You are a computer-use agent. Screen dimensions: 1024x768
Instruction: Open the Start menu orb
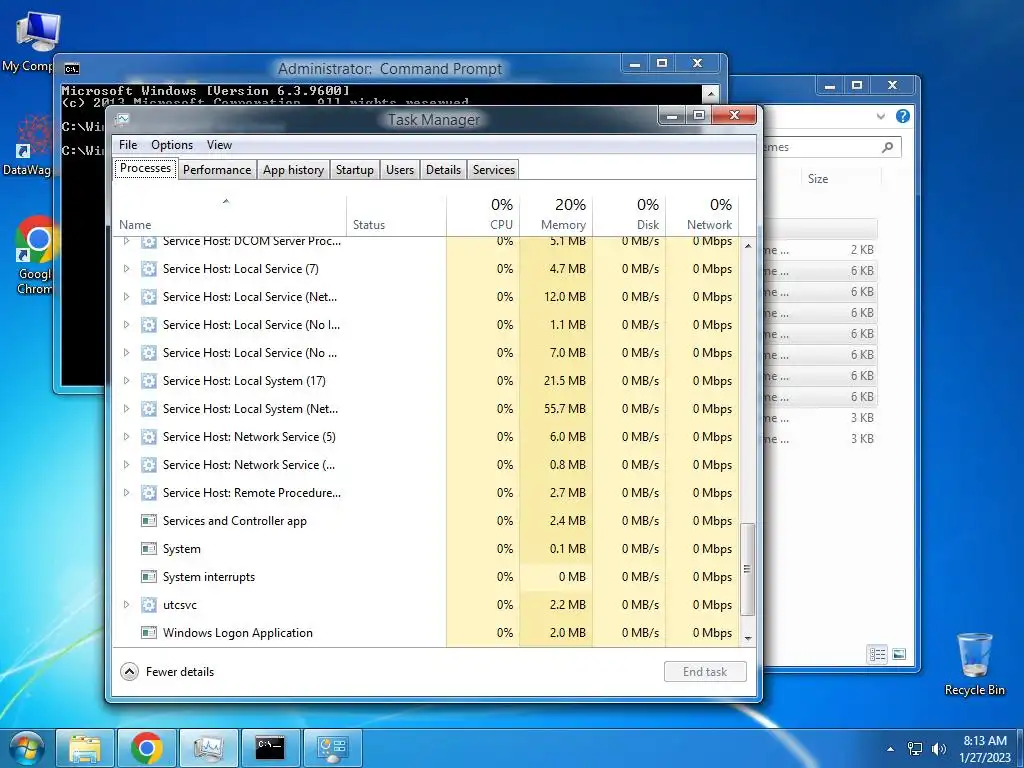(26, 748)
